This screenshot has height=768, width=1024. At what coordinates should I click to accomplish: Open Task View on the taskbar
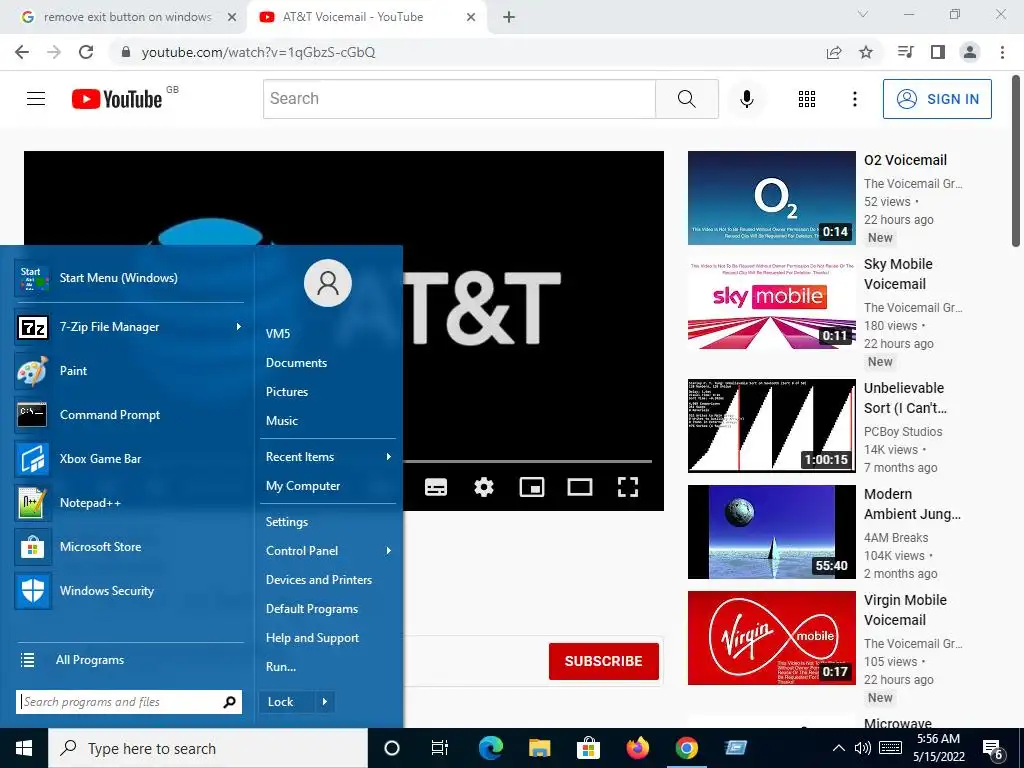pyautogui.click(x=440, y=748)
